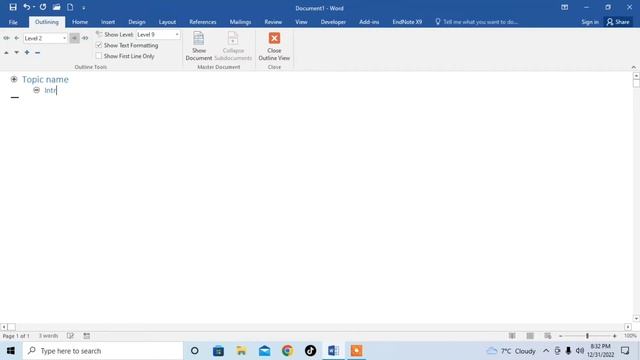The image size is (640, 360).
Task: Move the outline item down
Action: click(x=16, y=52)
